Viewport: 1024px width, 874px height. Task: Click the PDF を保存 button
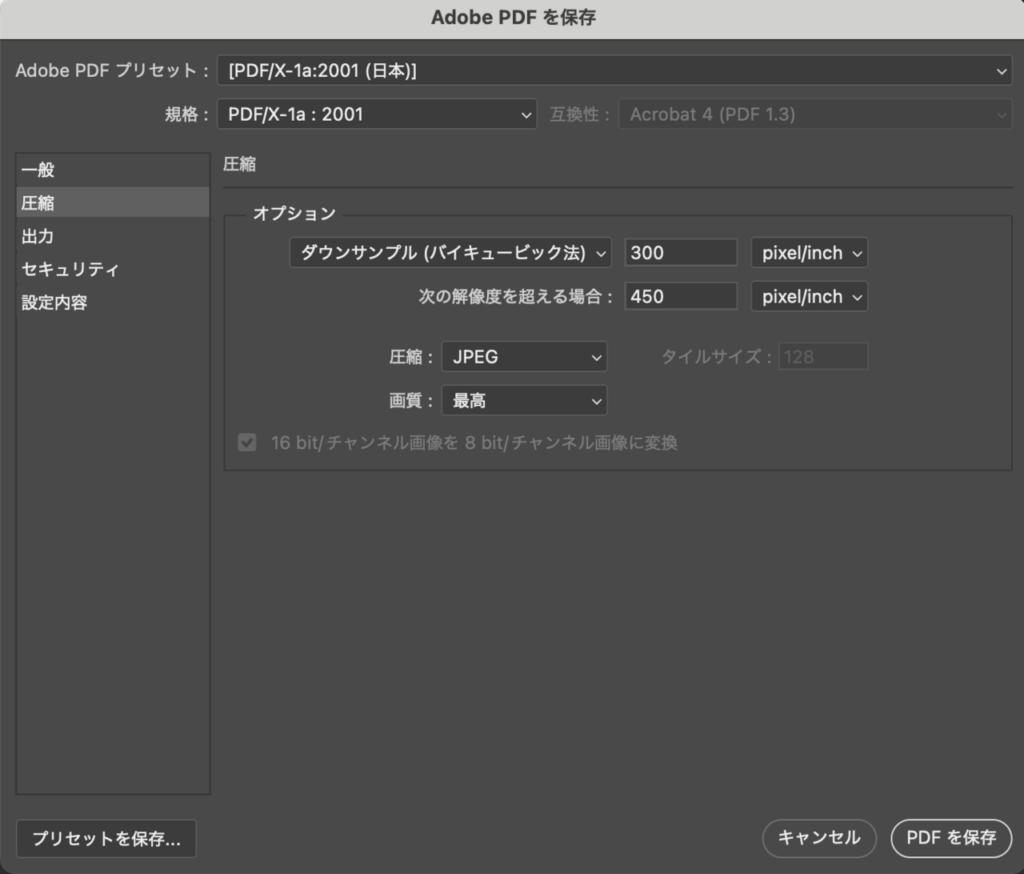pos(951,839)
